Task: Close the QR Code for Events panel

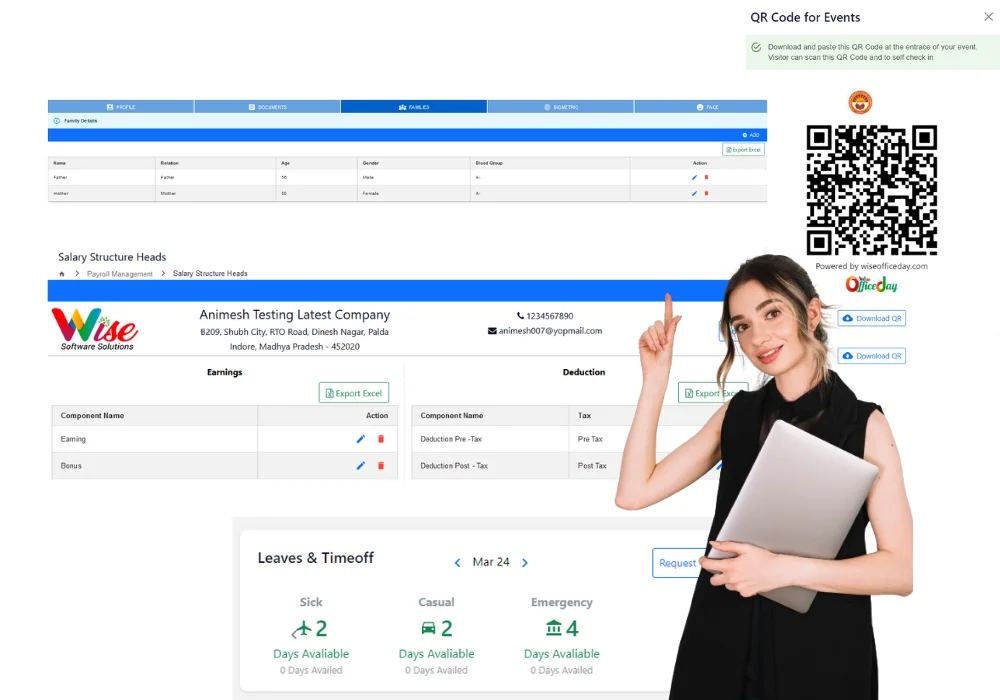Action: [989, 17]
